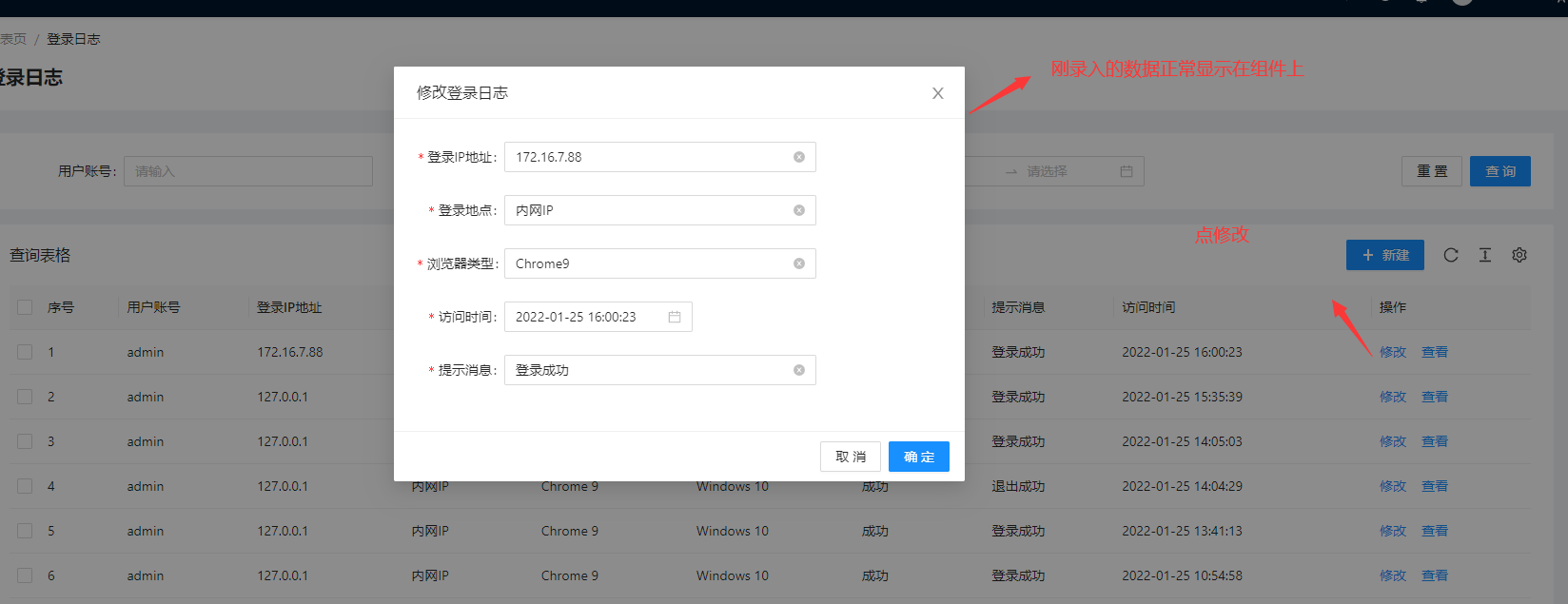
Task: Click the 新建 button
Action: [1385, 255]
